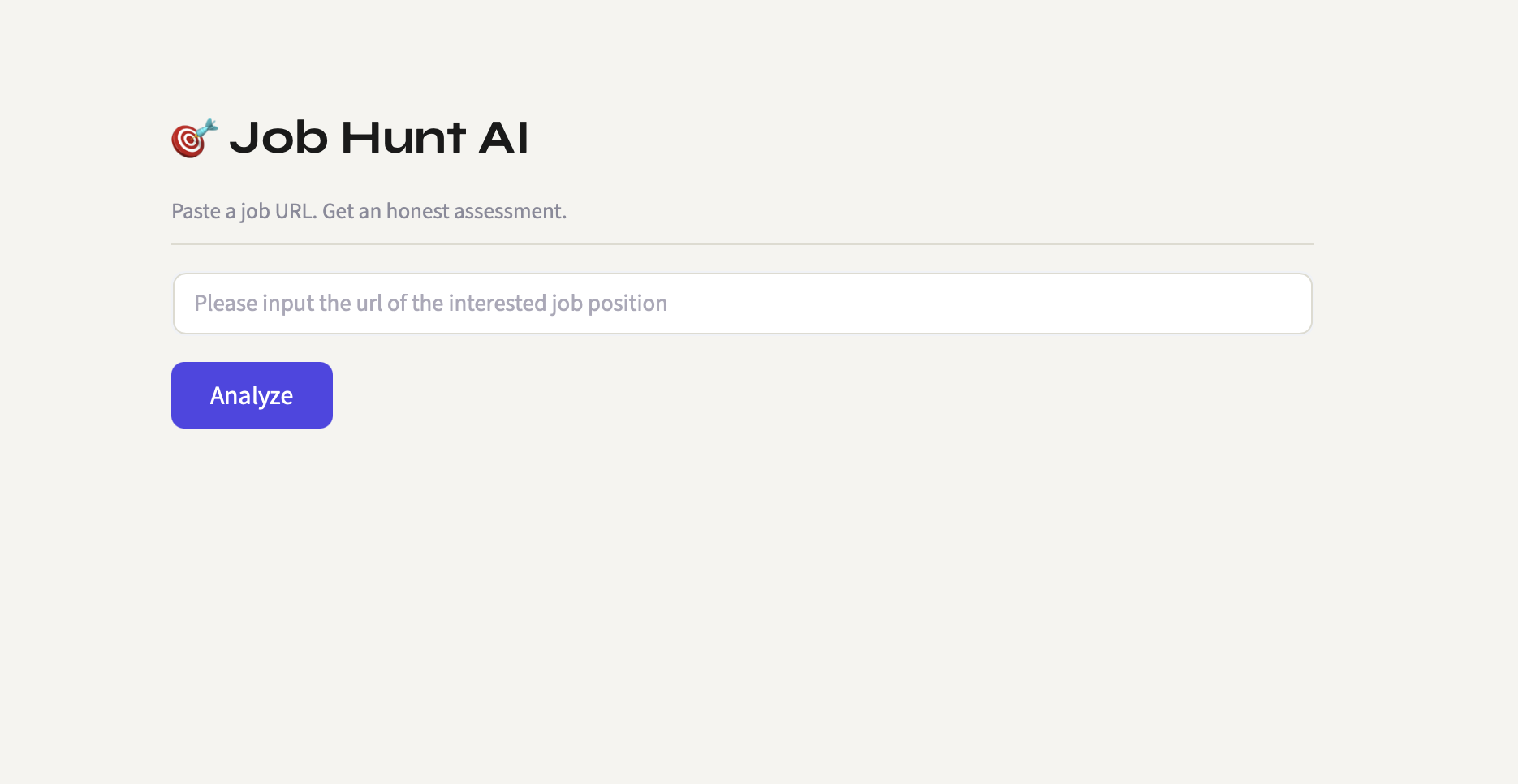This screenshot has width=1518, height=784.
Task: Click the dart target emoji icon
Action: [x=194, y=138]
